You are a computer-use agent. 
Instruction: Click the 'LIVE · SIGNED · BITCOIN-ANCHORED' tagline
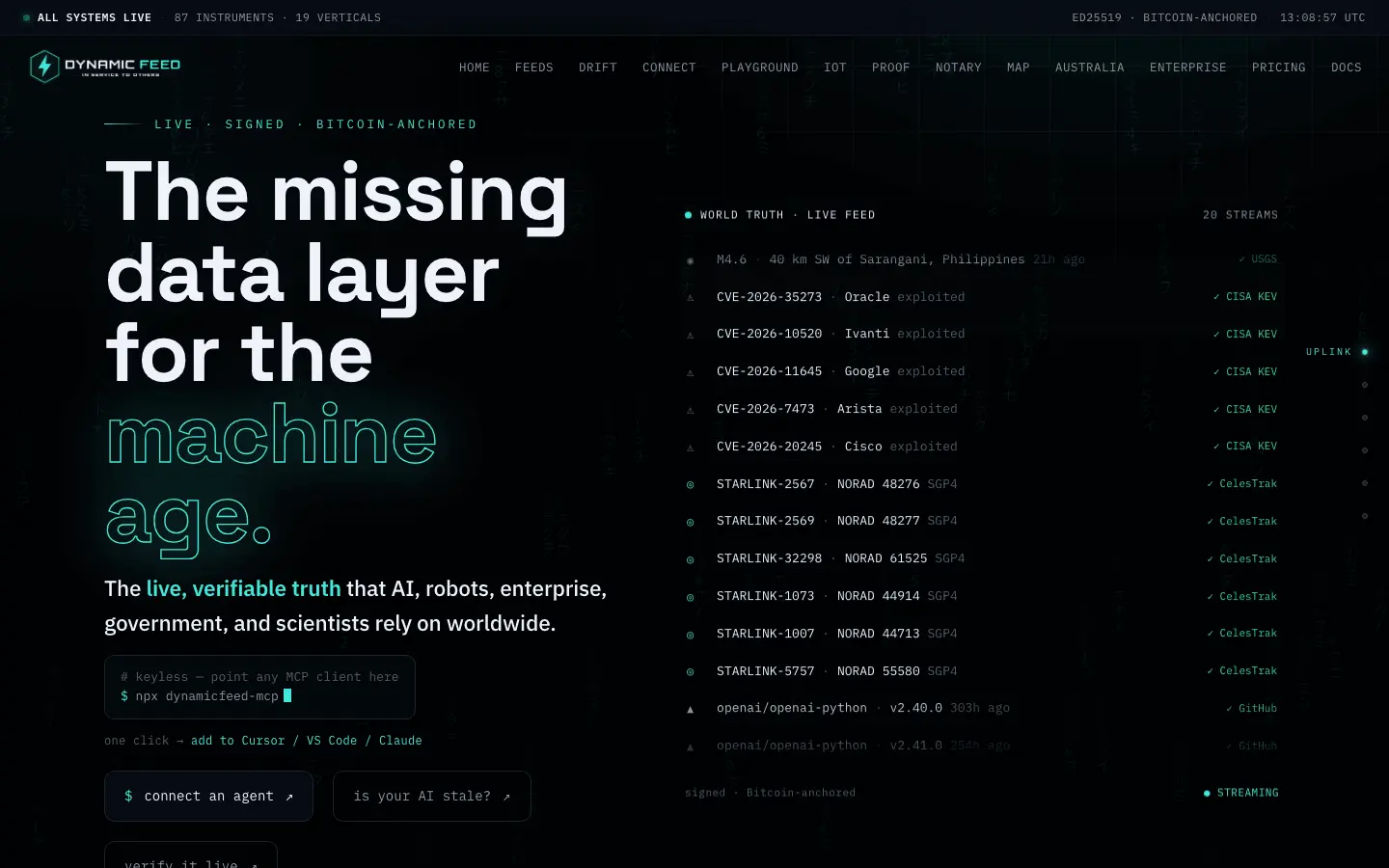pos(315,124)
